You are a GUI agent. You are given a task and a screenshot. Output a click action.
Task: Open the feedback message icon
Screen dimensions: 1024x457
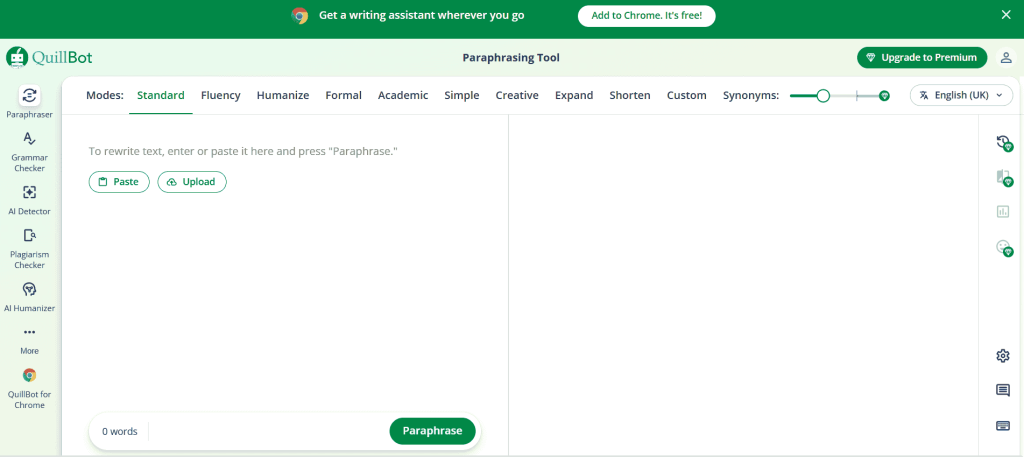(x=1002, y=390)
